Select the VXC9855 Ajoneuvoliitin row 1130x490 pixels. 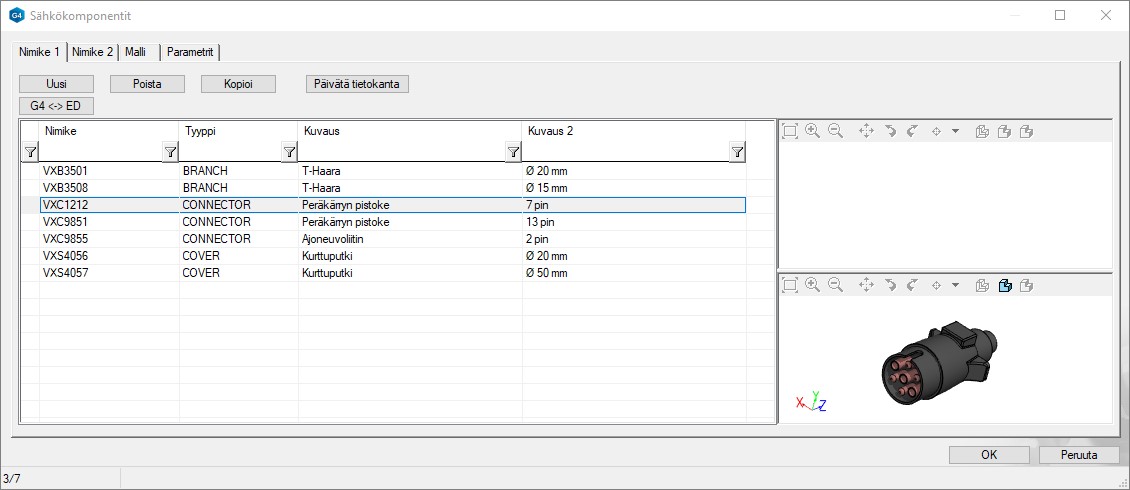point(300,239)
